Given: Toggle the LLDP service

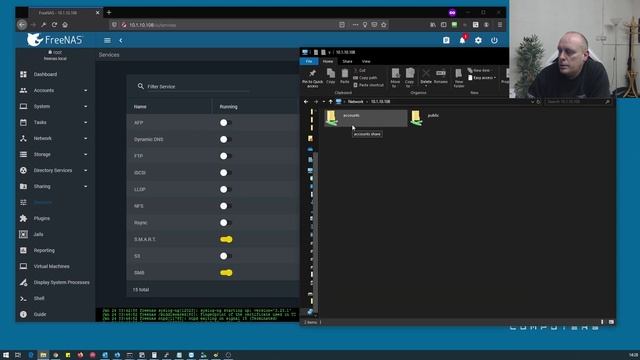Looking at the screenshot, I should (x=226, y=189).
